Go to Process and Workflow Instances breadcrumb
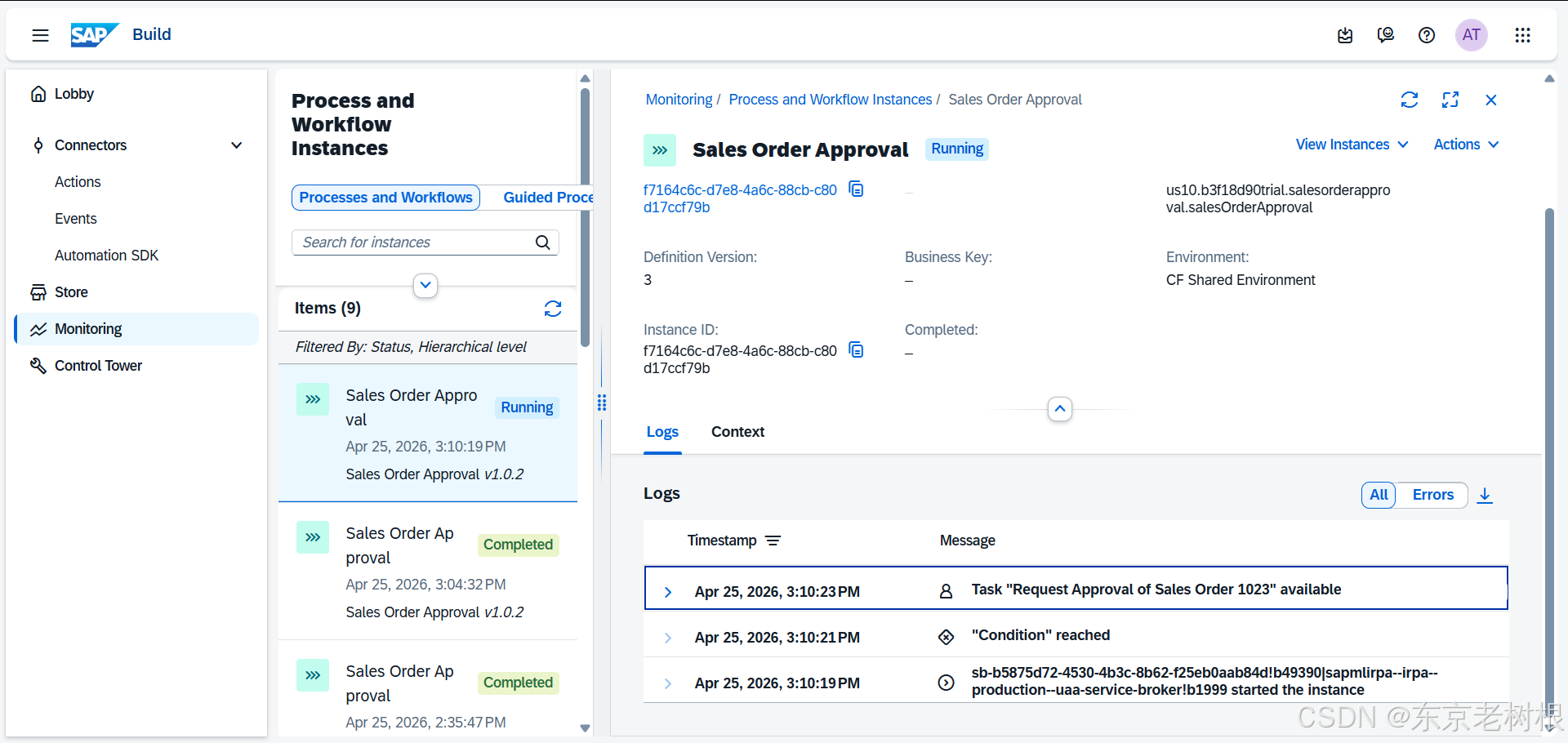Viewport: 1568px width, 743px height. pos(830,100)
